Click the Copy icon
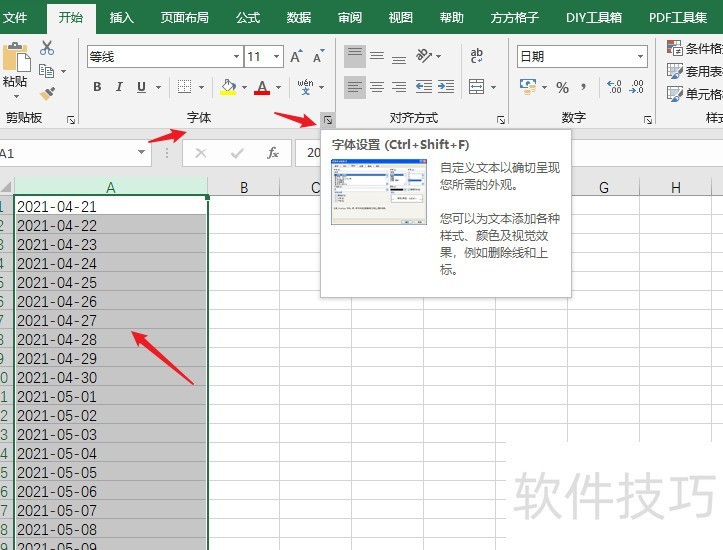The height and width of the screenshot is (550, 723). (x=47, y=71)
